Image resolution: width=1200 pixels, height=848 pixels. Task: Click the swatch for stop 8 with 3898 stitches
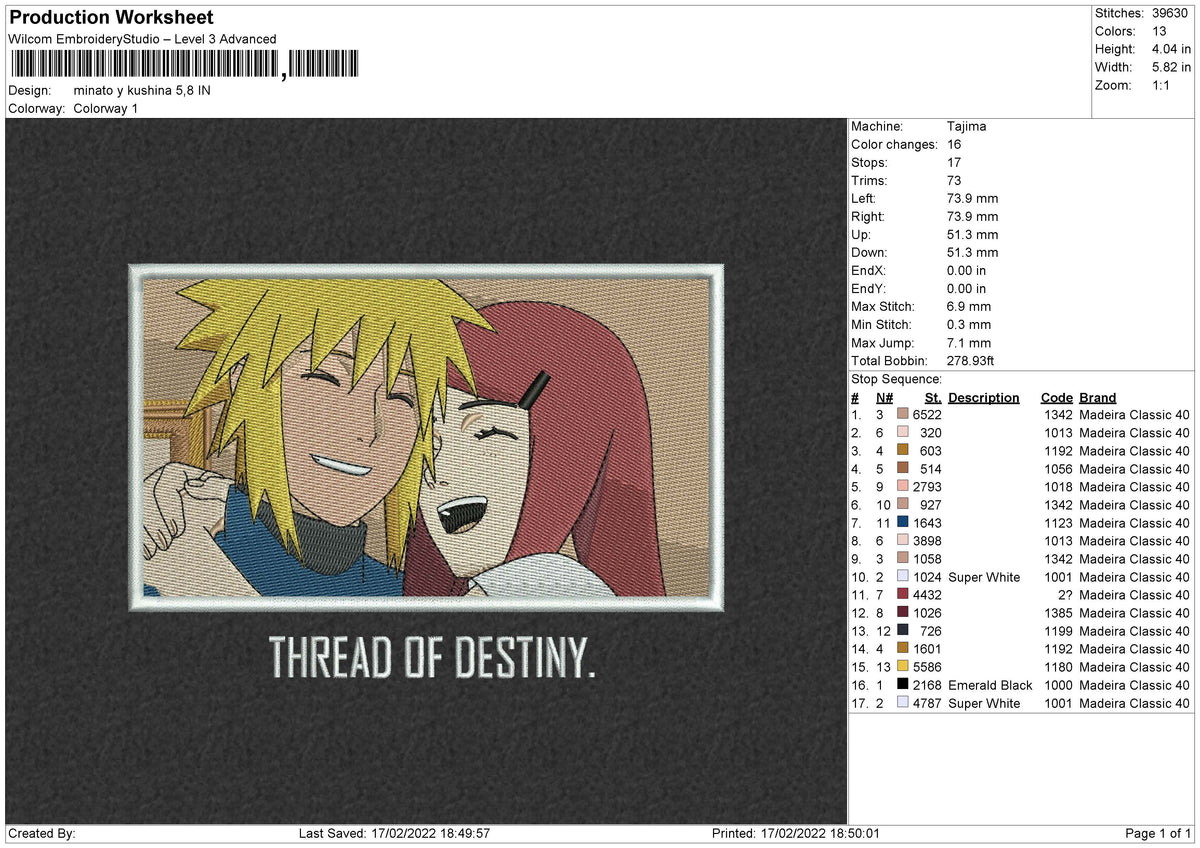point(903,540)
